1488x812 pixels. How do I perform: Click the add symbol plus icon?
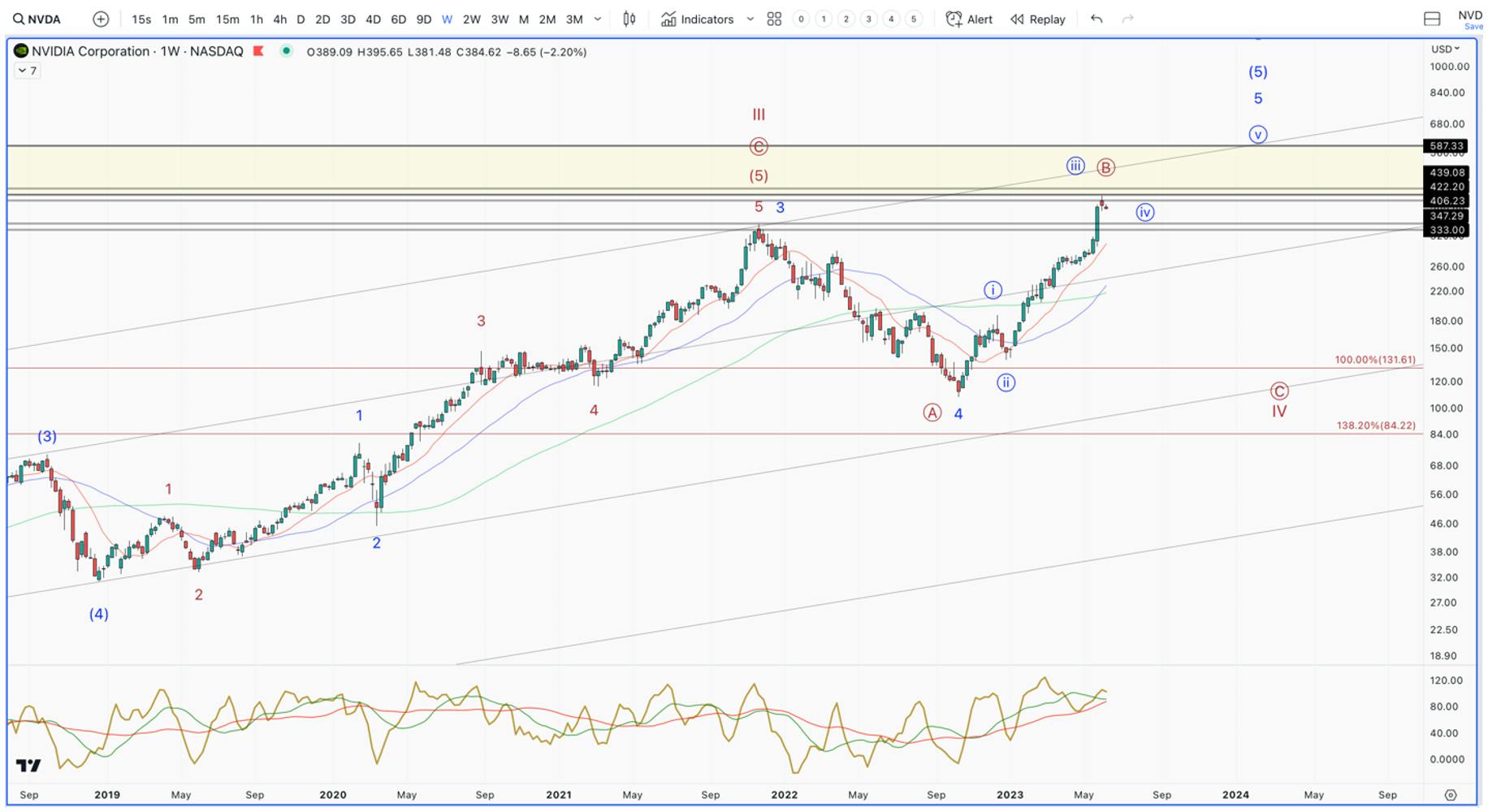pos(101,19)
